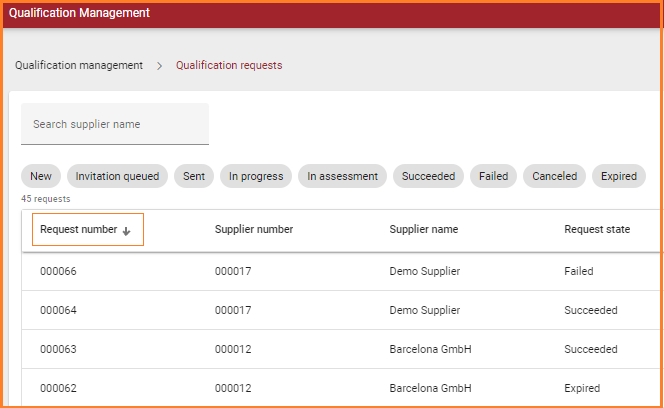Image resolution: width=664 pixels, height=408 pixels.
Task: Select the Canceled filter chip
Action: click(x=554, y=176)
